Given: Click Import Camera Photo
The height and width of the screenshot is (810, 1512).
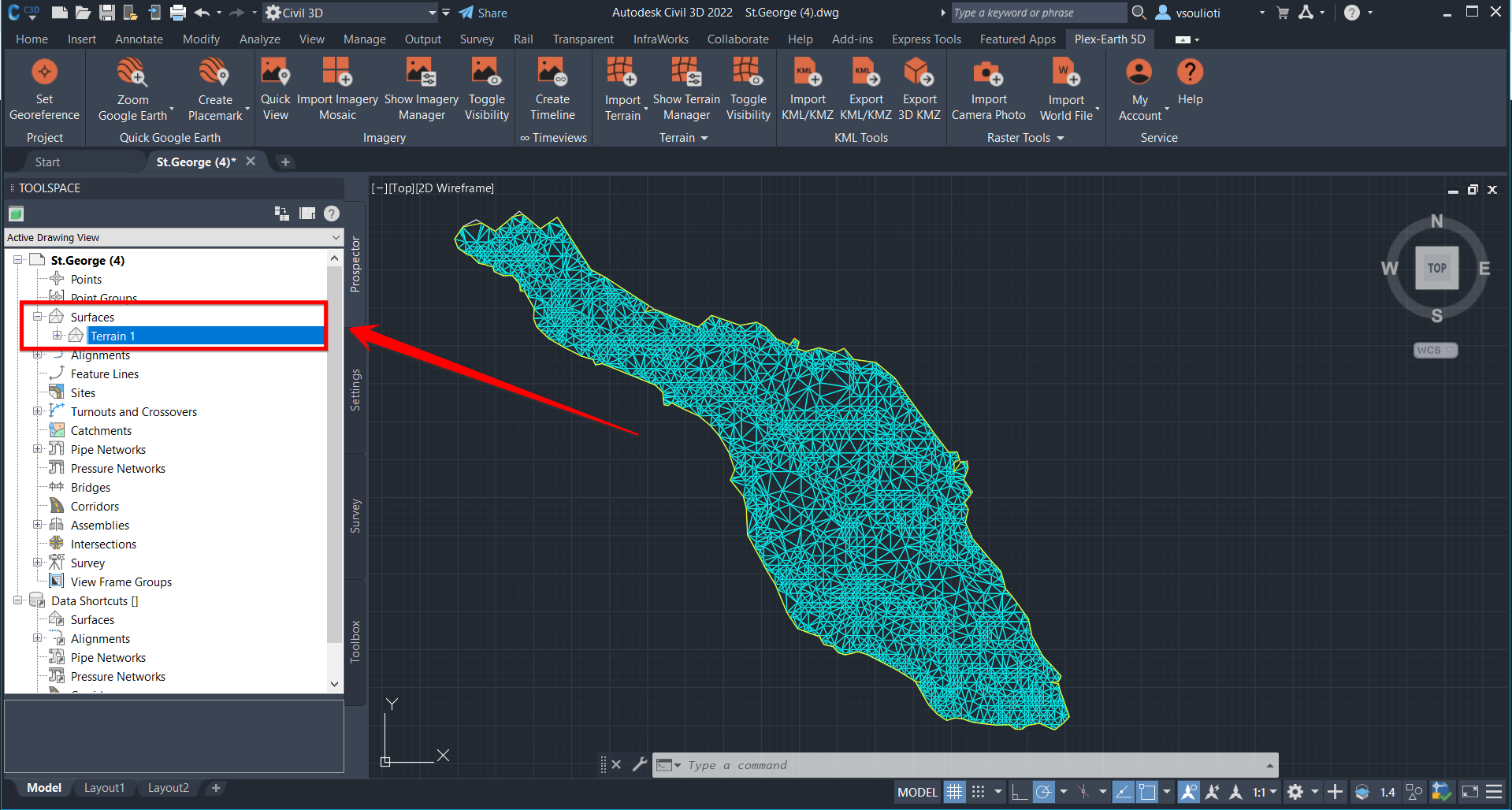Looking at the screenshot, I should 989,89.
